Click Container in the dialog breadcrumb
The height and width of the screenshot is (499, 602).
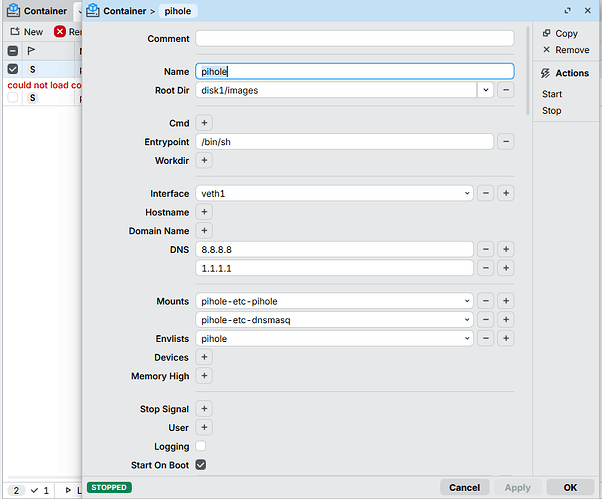click(124, 11)
